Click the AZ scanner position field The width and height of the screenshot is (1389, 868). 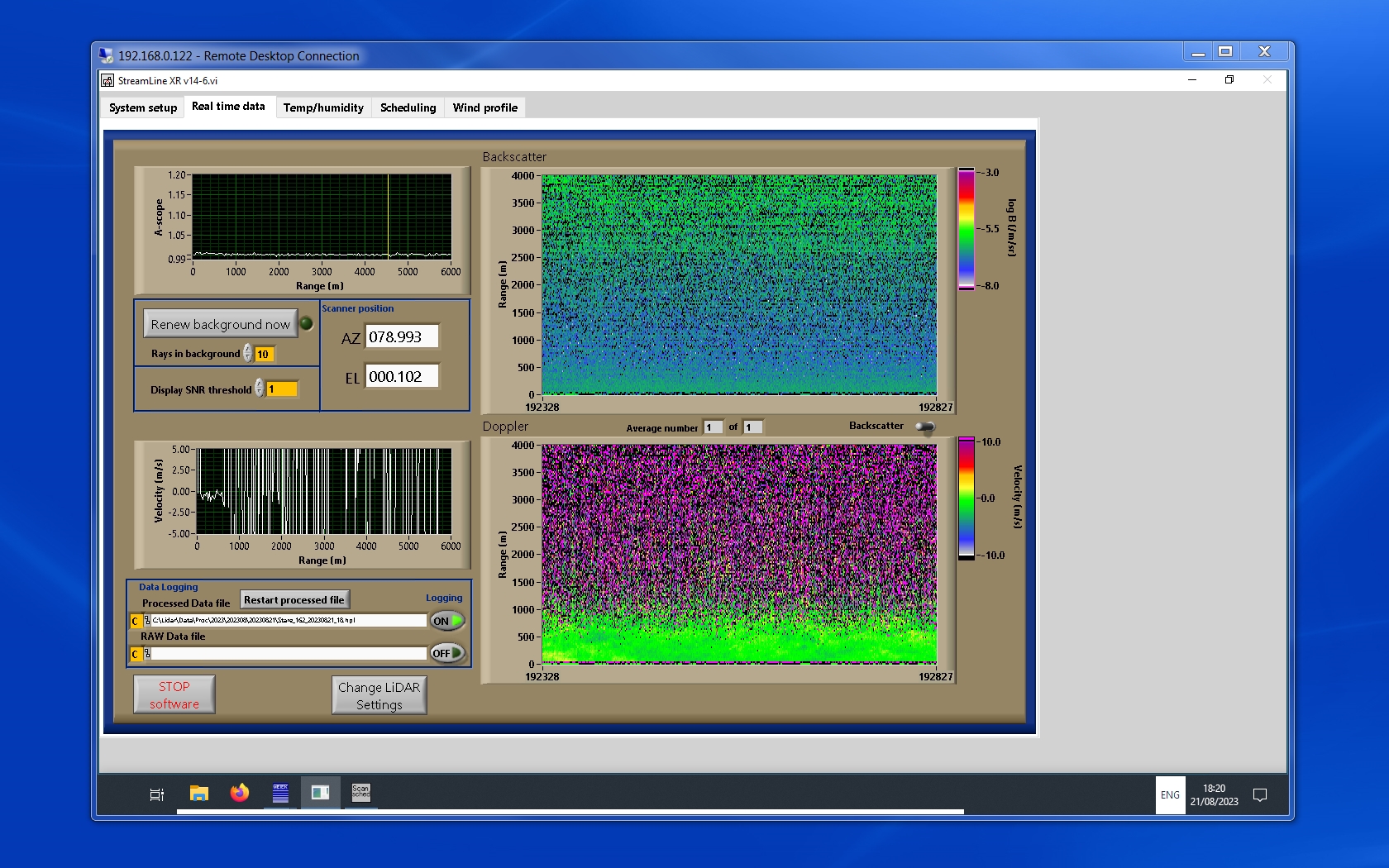(x=402, y=337)
